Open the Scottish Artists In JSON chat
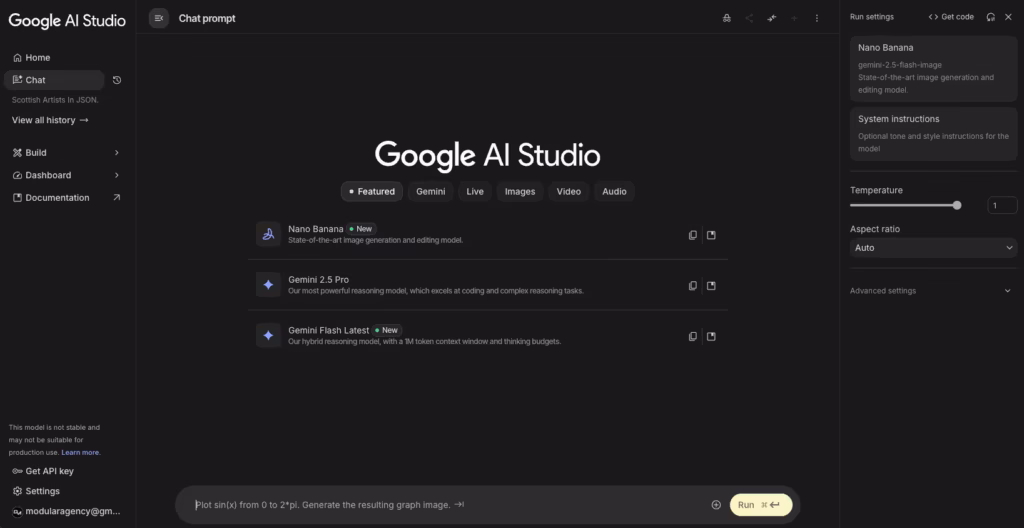 [x=56, y=100]
